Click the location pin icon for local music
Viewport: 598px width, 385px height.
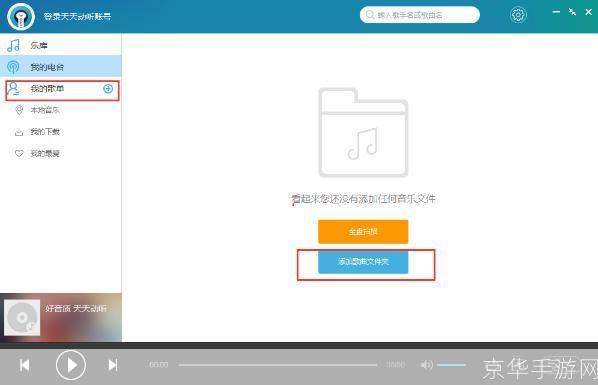pos(19,110)
